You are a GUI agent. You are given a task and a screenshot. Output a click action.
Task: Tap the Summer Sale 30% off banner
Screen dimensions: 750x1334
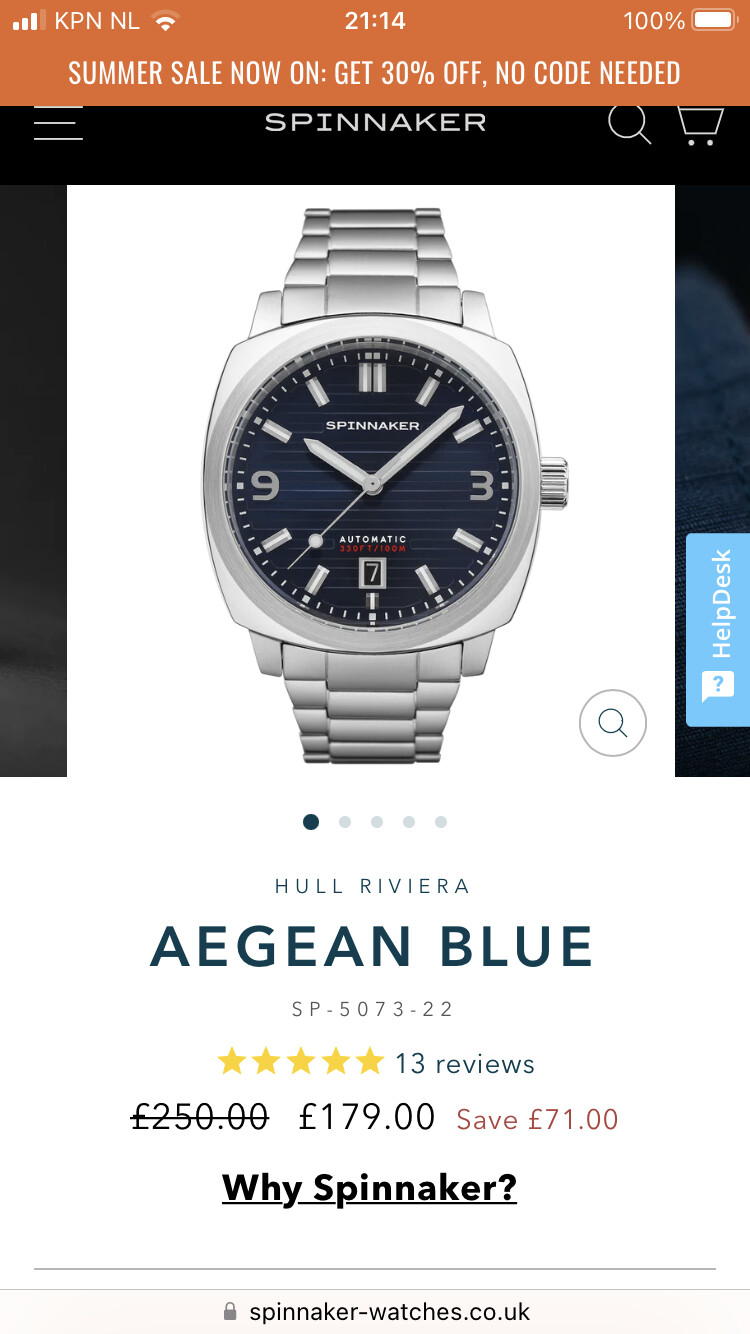point(375,73)
